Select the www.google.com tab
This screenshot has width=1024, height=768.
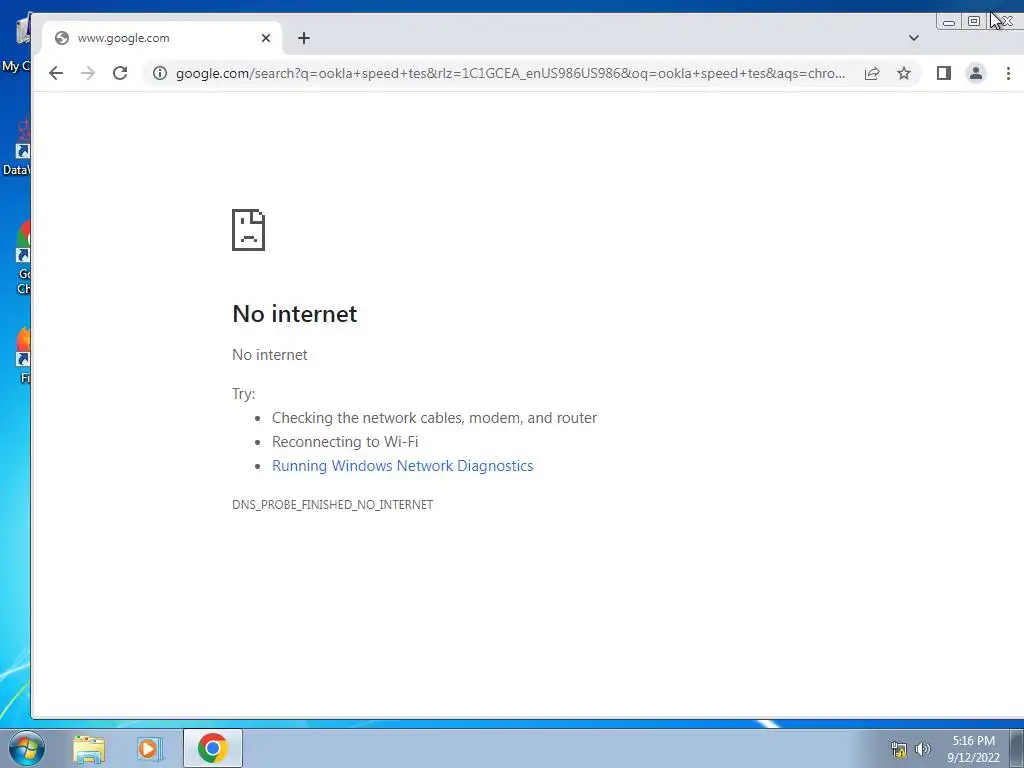[x=162, y=38]
